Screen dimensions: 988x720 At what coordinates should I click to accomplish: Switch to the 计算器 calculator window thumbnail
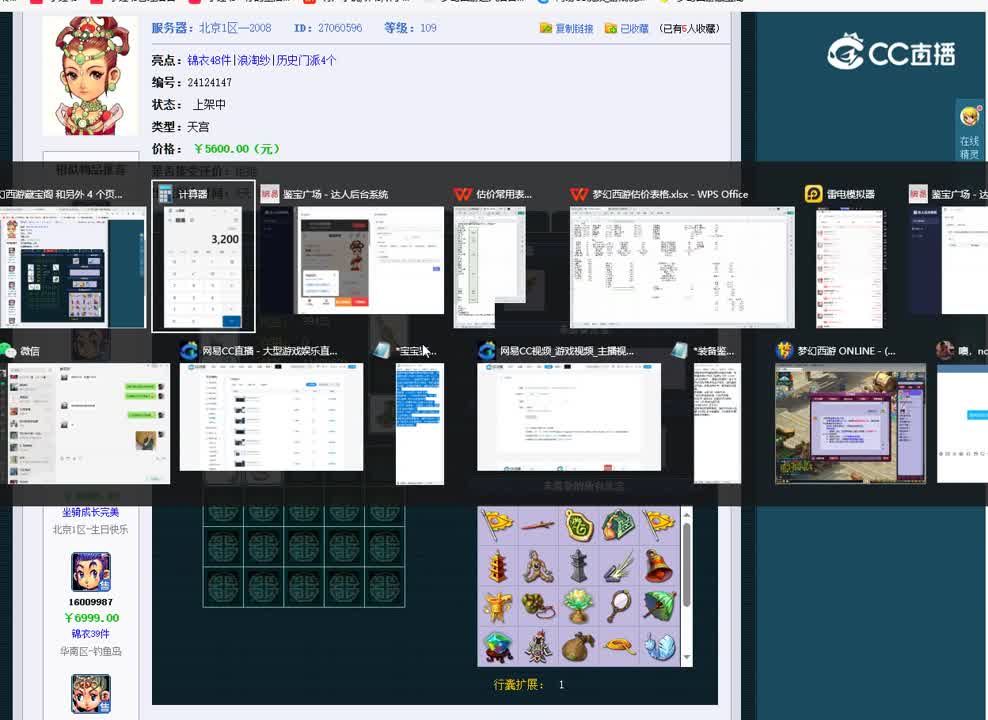click(x=204, y=256)
